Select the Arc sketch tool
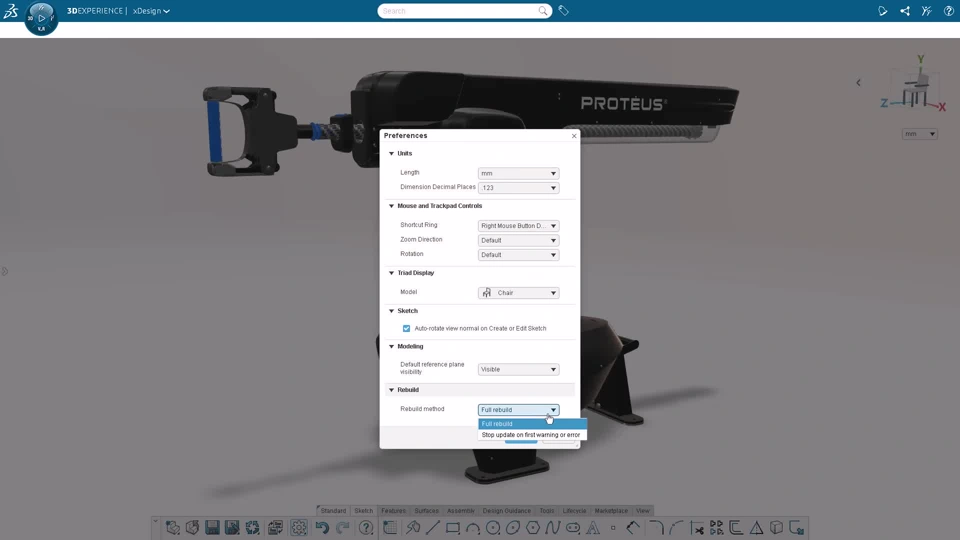 point(473,527)
